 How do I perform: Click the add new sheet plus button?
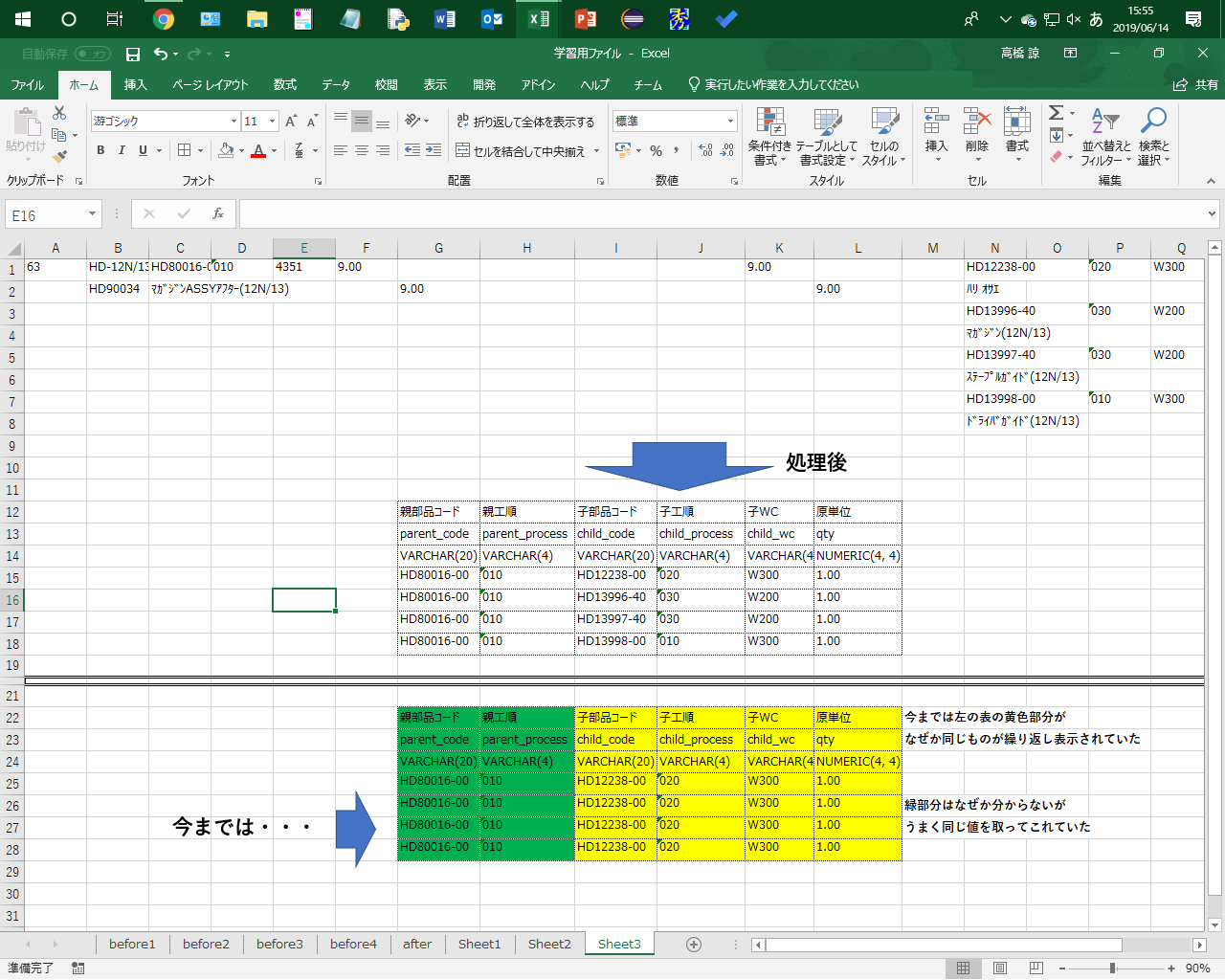click(694, 945)
